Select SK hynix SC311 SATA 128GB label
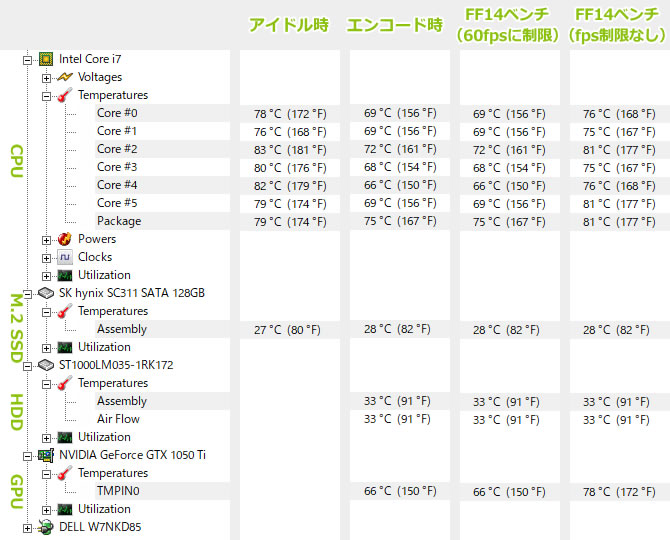 (x=132, y=293)
